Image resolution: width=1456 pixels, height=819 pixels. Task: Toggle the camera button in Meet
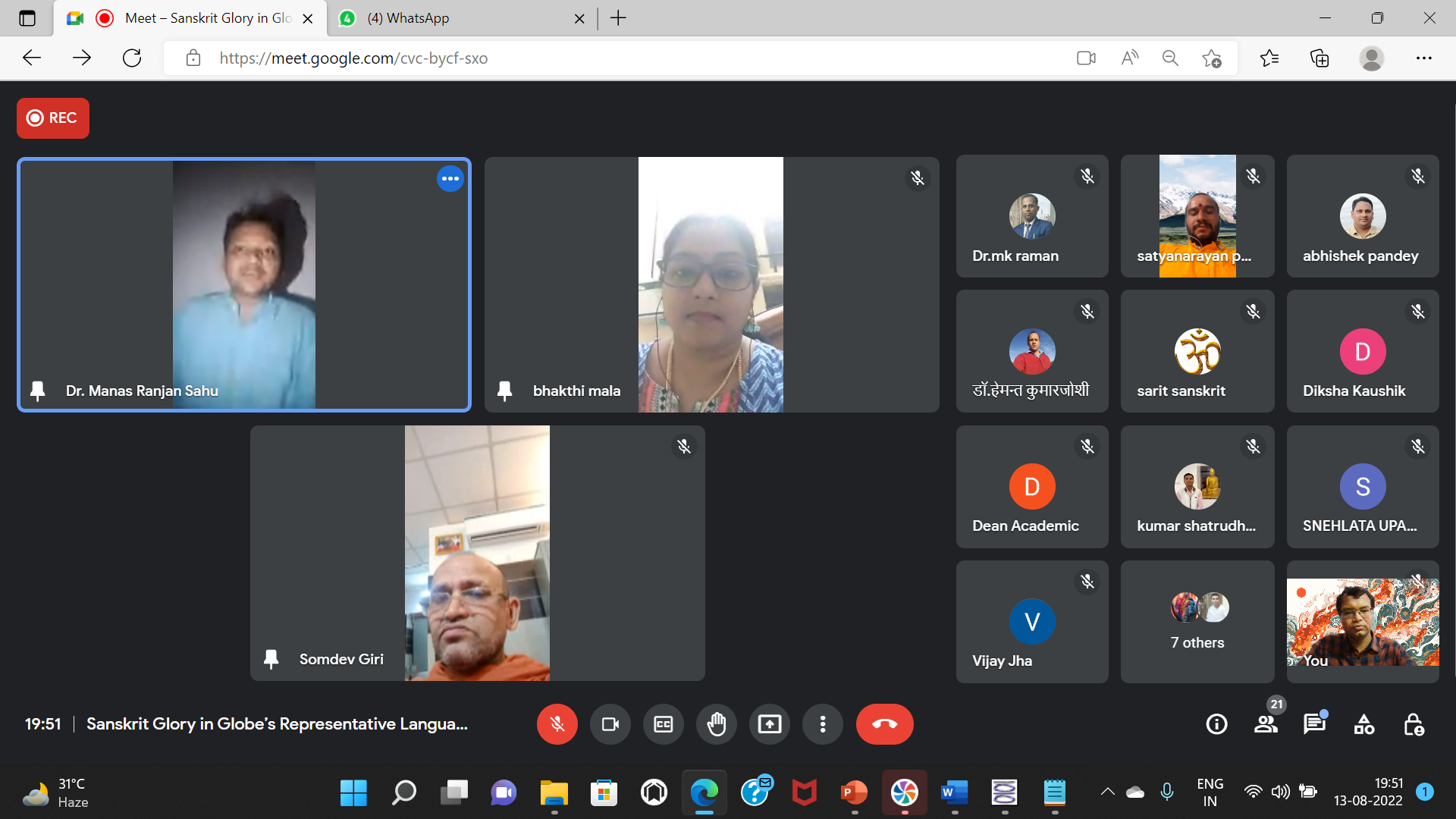pos(610,724)
